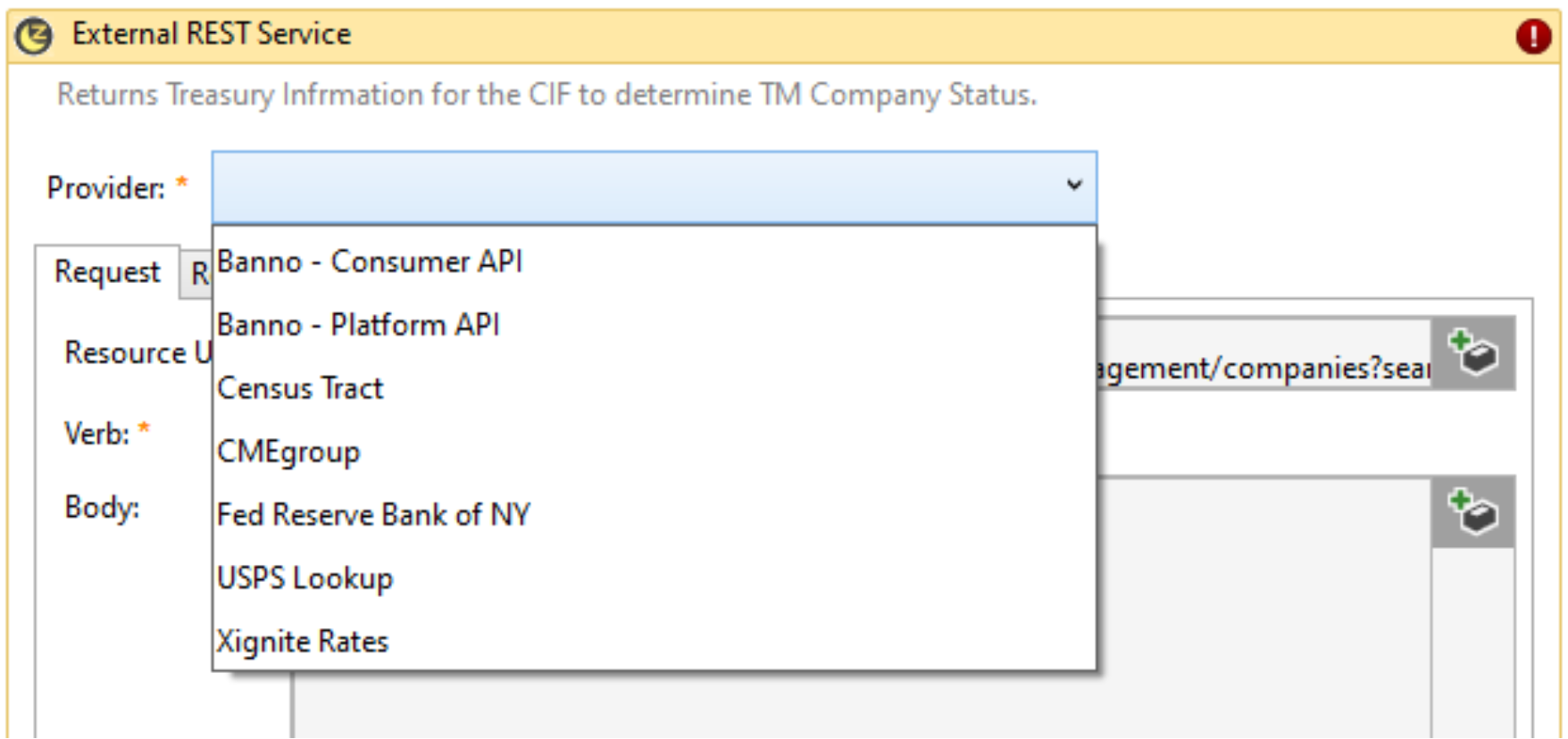This screenshot has width=1568, height=739.
Task: Click the Provider field label
Action: (x=105, y=188)
